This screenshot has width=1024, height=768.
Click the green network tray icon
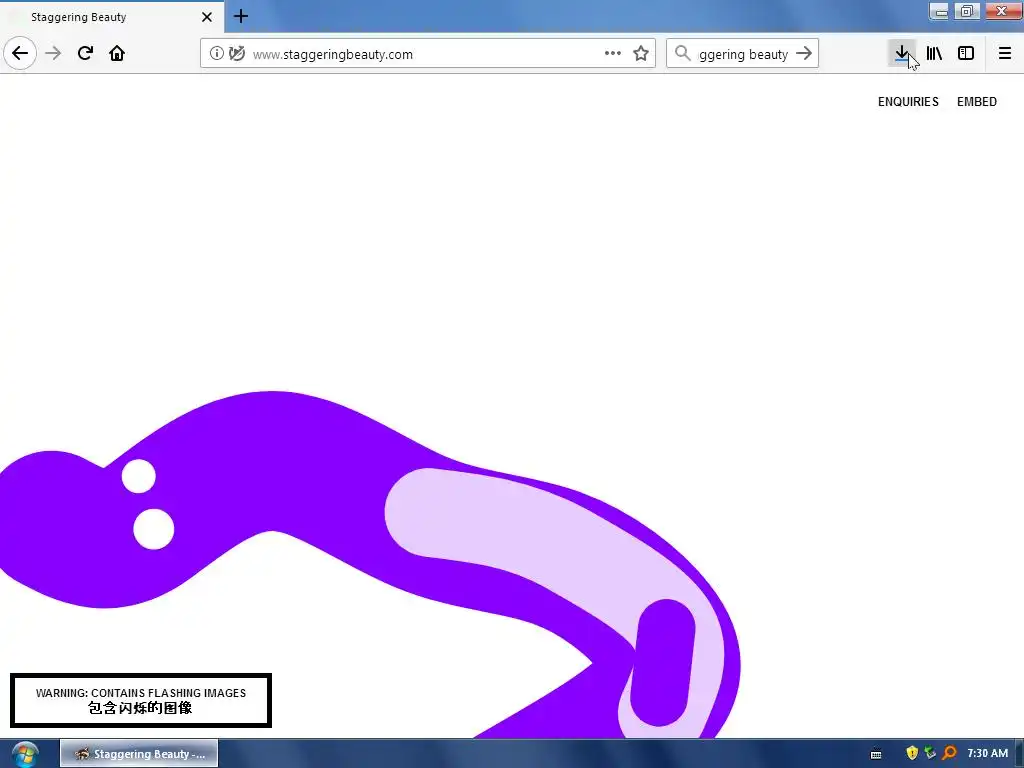point(931,754)
